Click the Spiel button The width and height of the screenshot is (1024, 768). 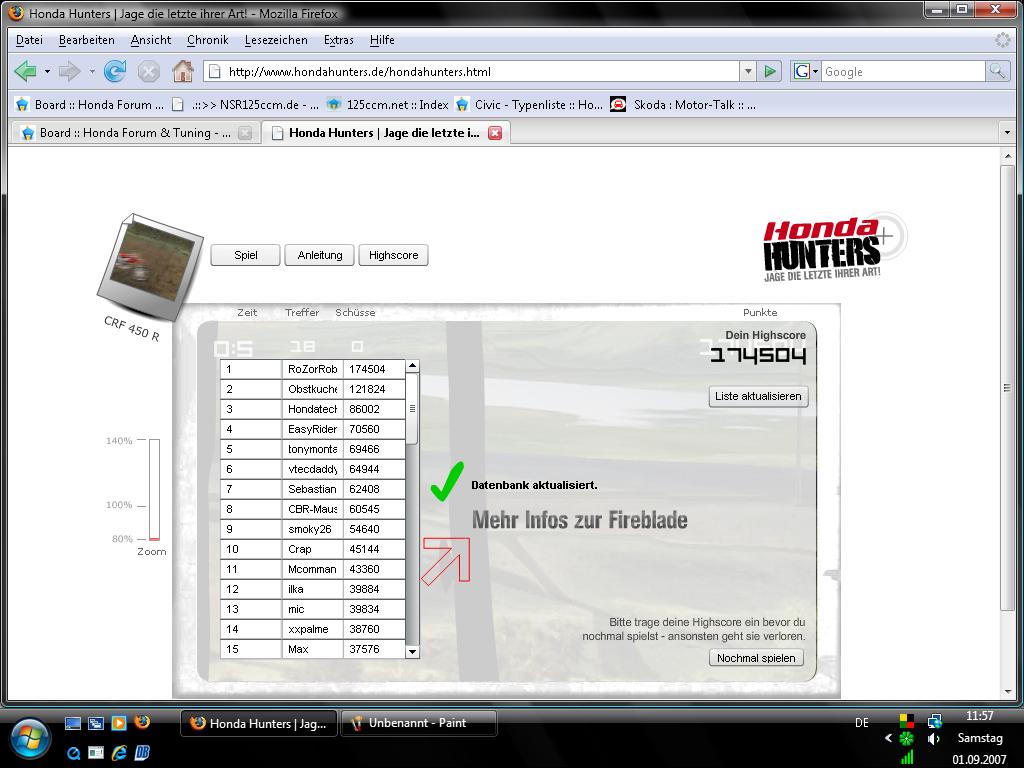click(246, 255)
